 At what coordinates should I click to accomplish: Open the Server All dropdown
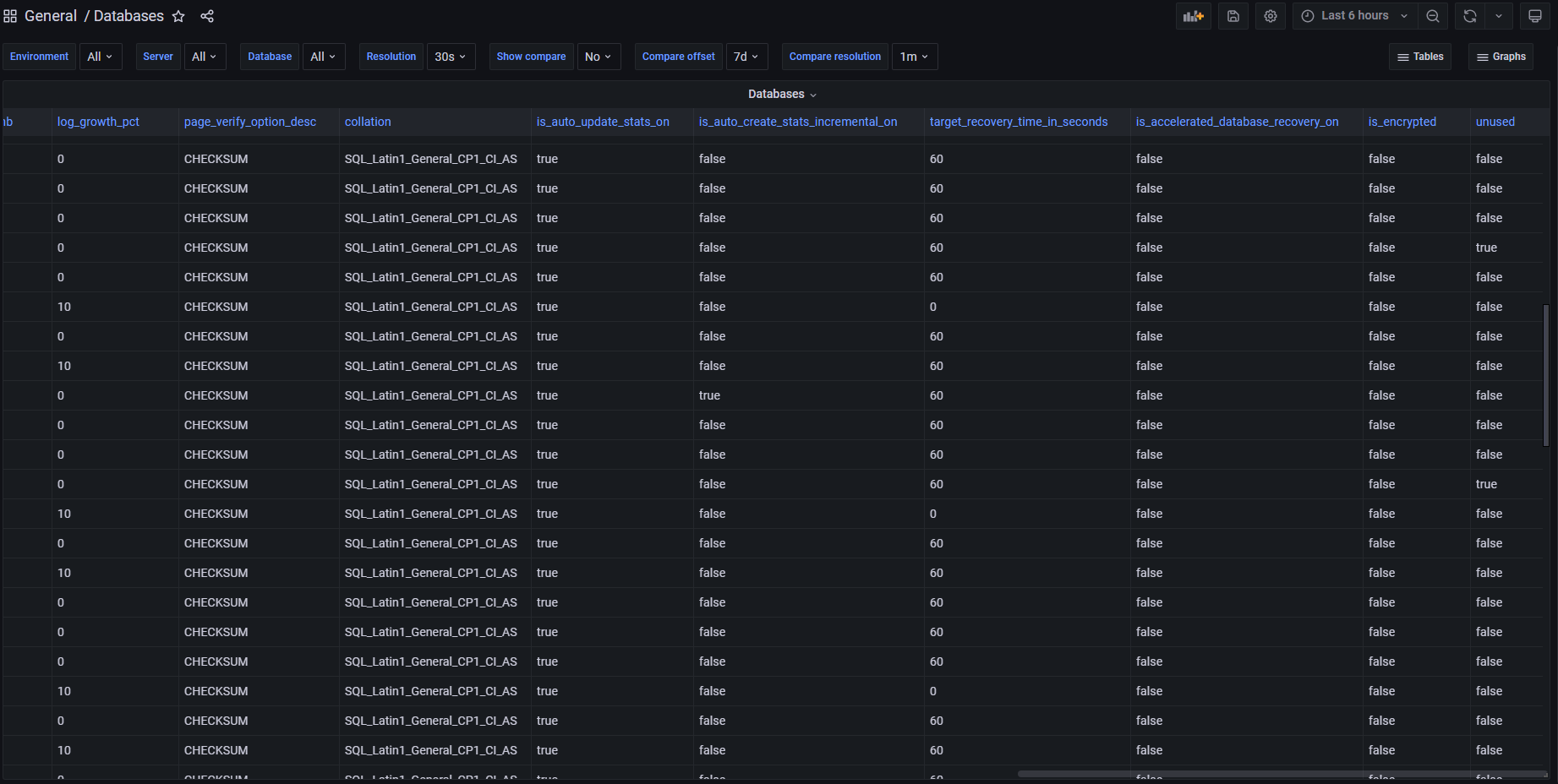[205, 56]
